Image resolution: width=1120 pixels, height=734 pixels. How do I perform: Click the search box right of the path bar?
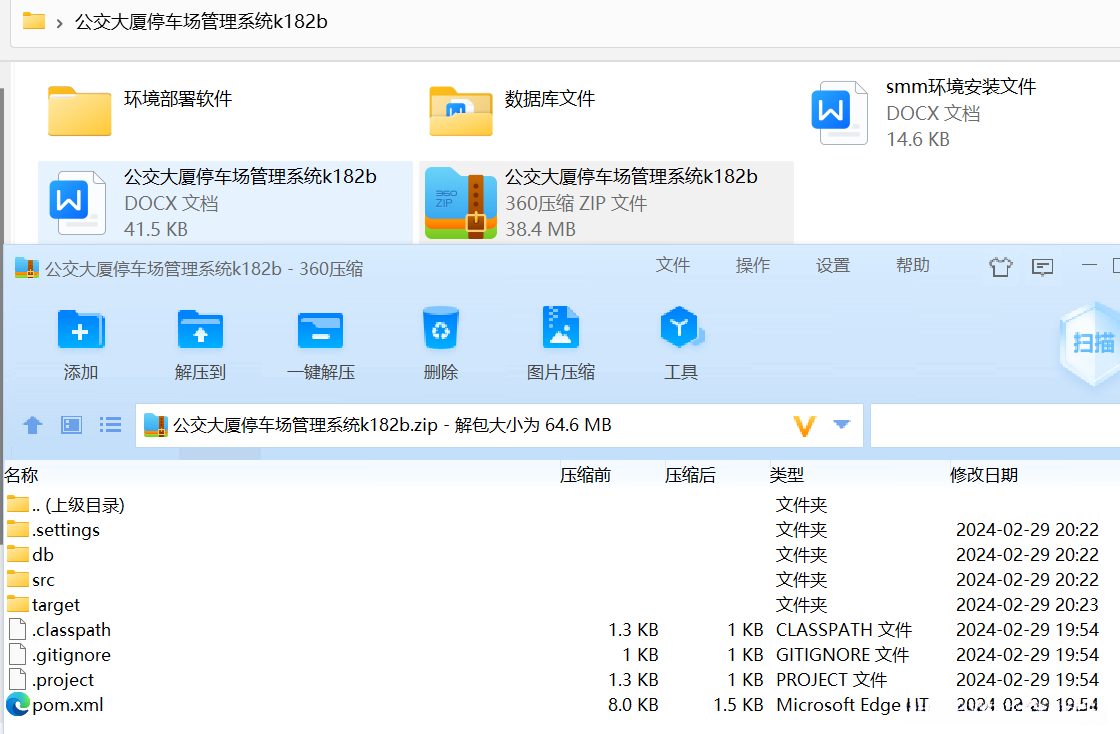coord(995,425)
